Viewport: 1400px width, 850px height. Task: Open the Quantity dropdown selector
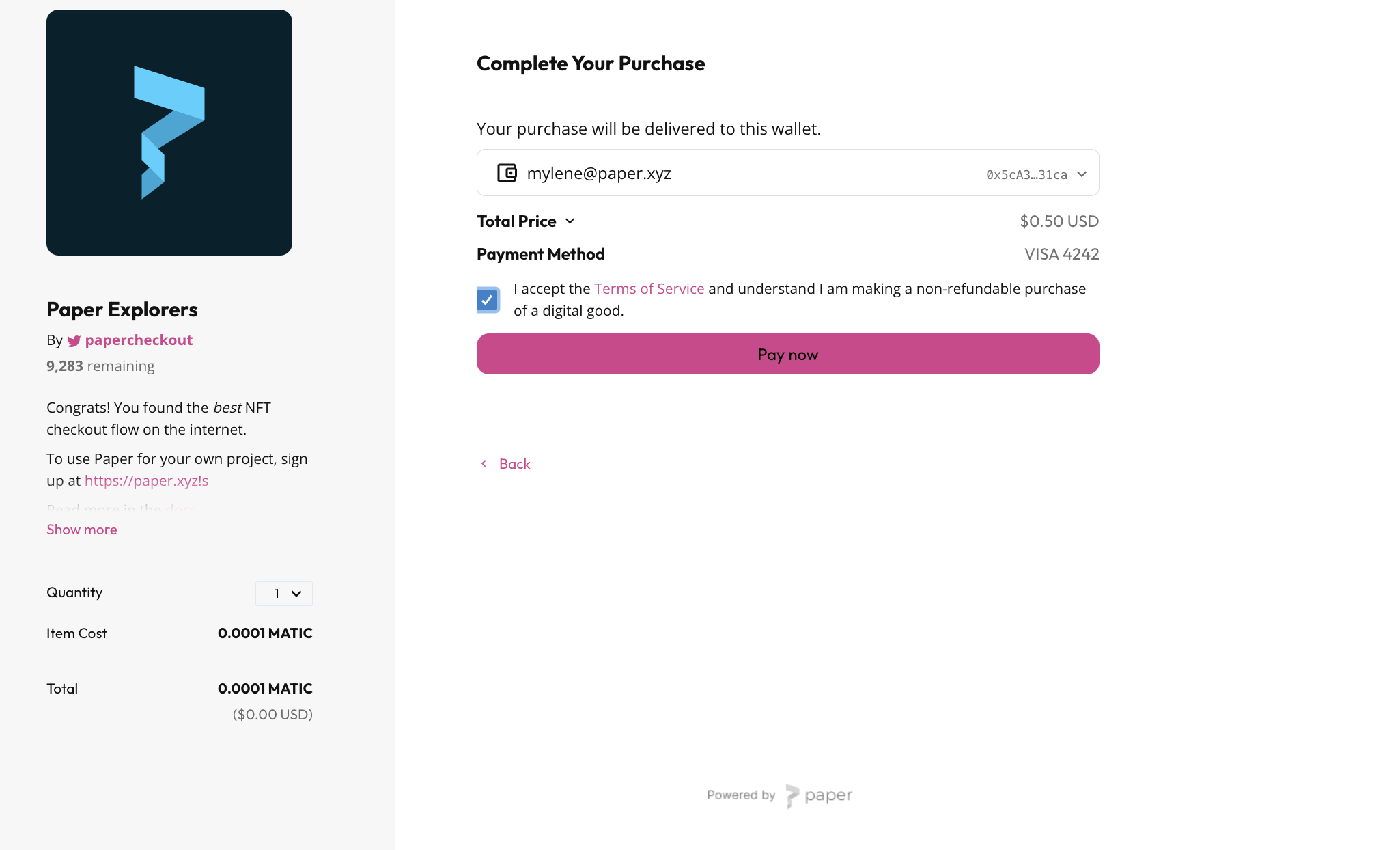coord(284,594)
